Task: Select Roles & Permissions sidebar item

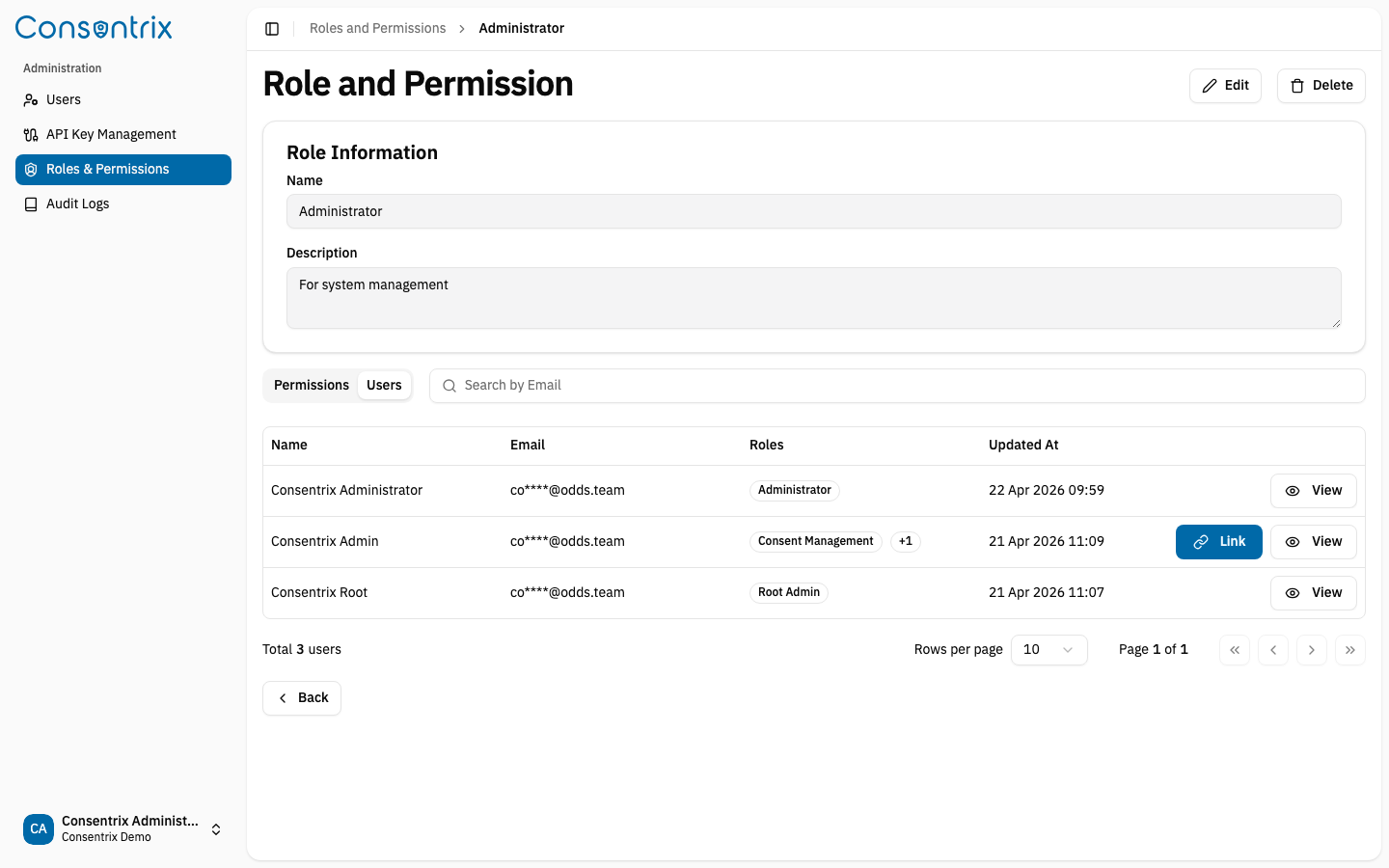Action: 123,169
